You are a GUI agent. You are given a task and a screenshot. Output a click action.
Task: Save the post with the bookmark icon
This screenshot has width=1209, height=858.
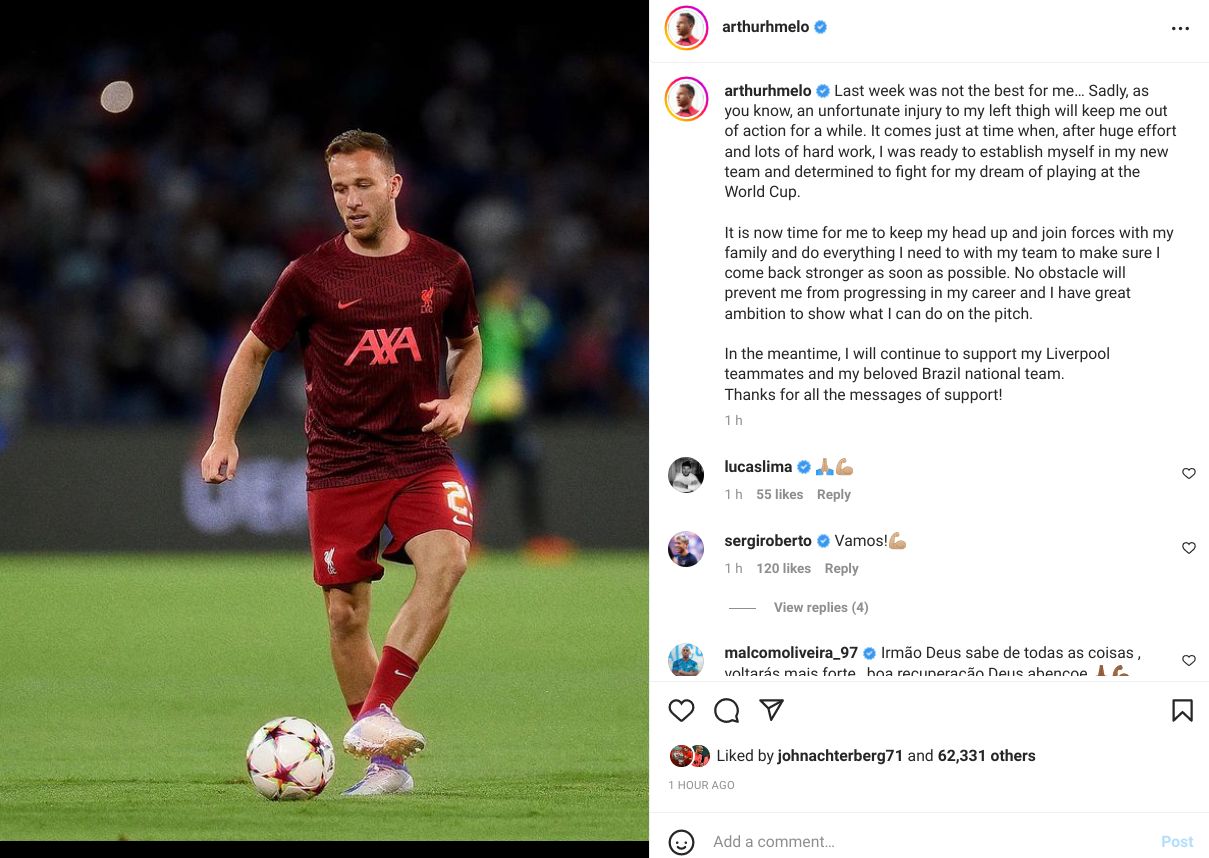coord(1182,710)
